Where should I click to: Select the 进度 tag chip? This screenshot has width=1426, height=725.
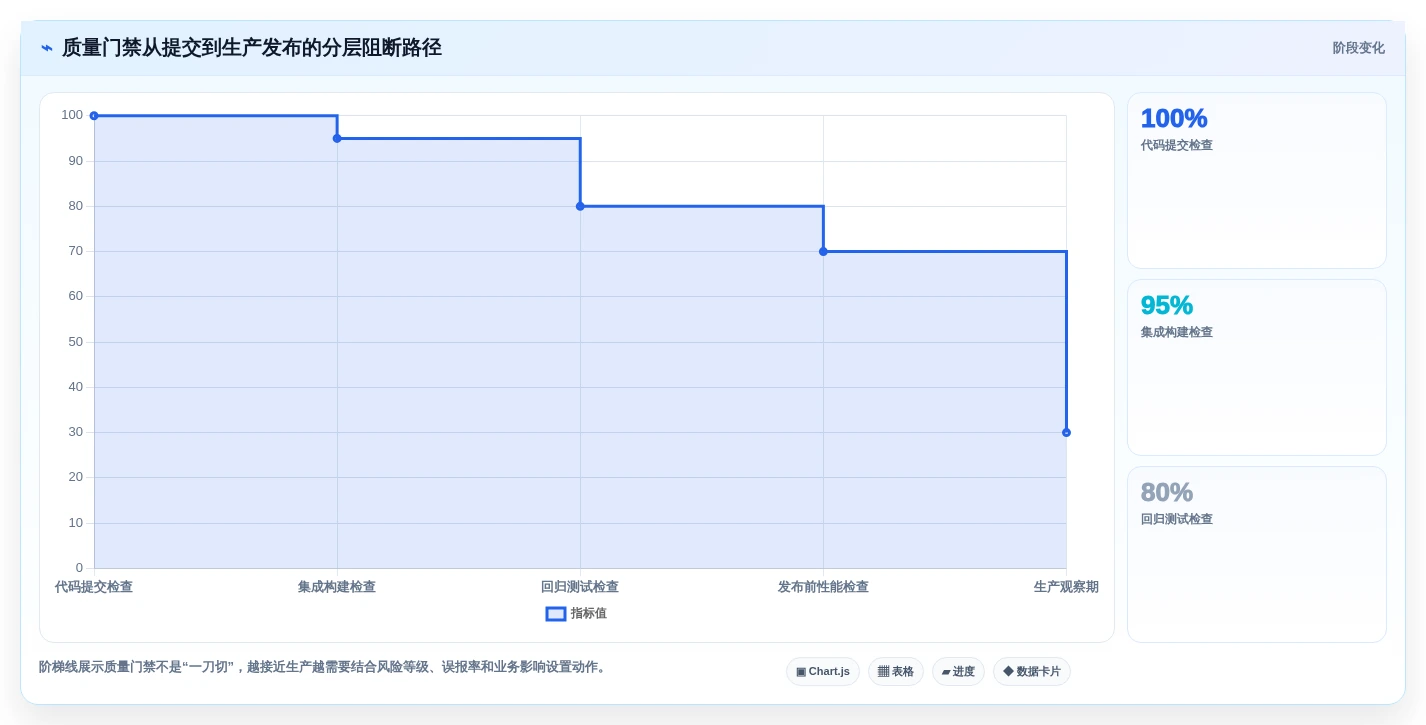pyautogui.click(x=958, y=671)
